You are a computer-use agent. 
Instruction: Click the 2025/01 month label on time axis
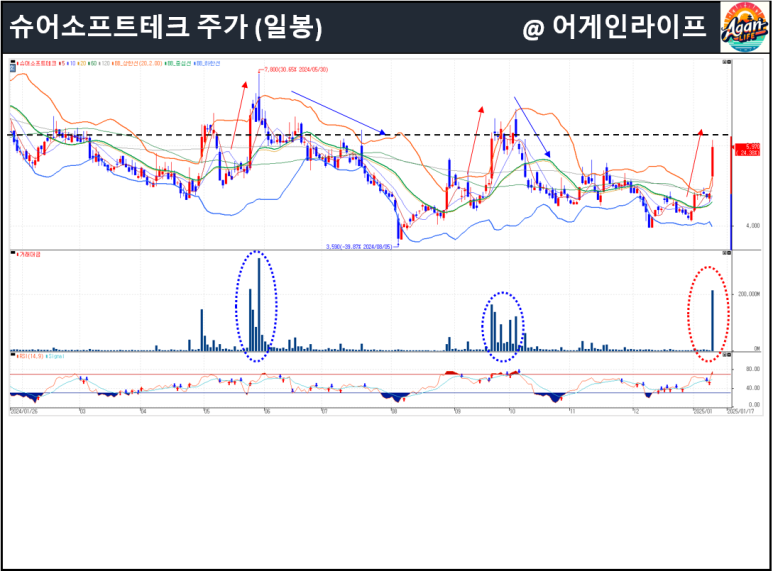coord(703,411)
